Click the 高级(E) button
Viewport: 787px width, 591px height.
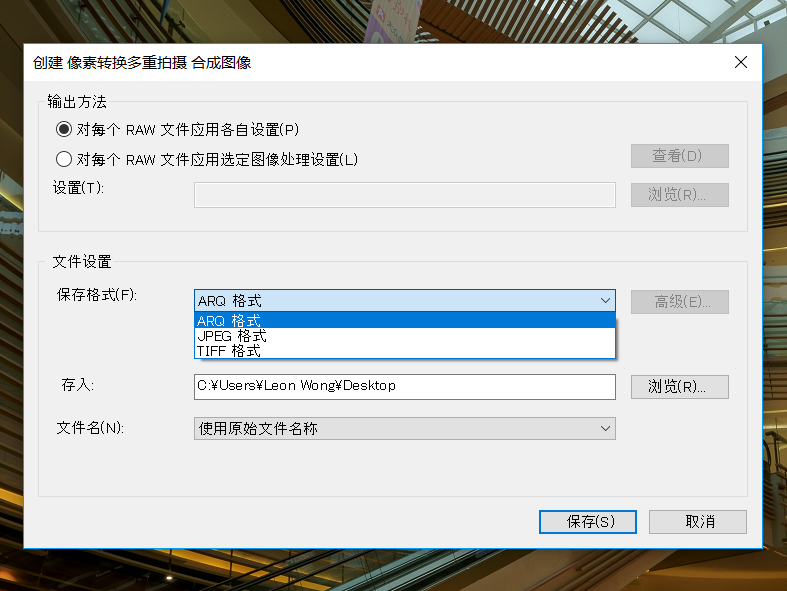tap(680, 302)
